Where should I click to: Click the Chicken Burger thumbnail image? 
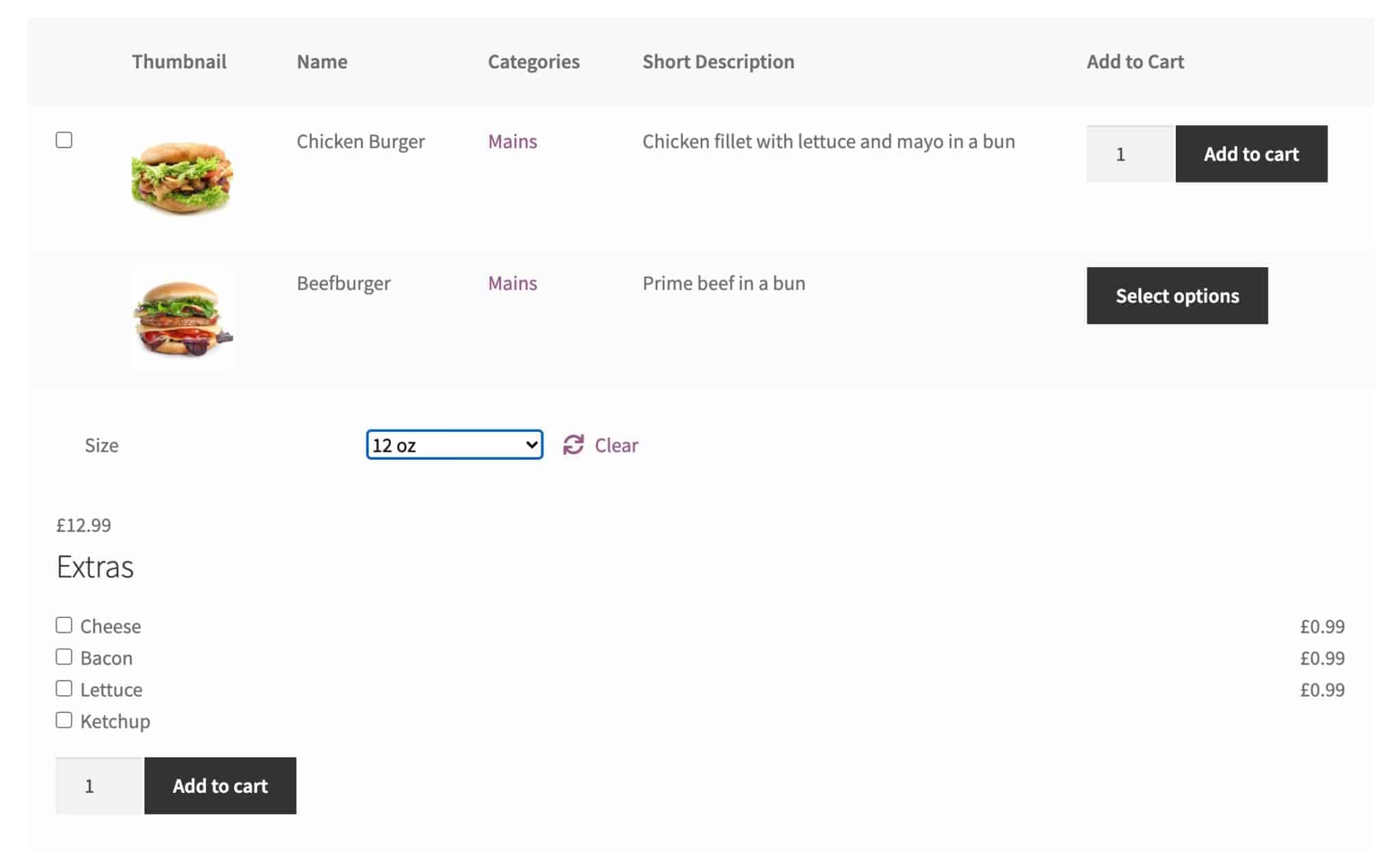coord(182,176)
